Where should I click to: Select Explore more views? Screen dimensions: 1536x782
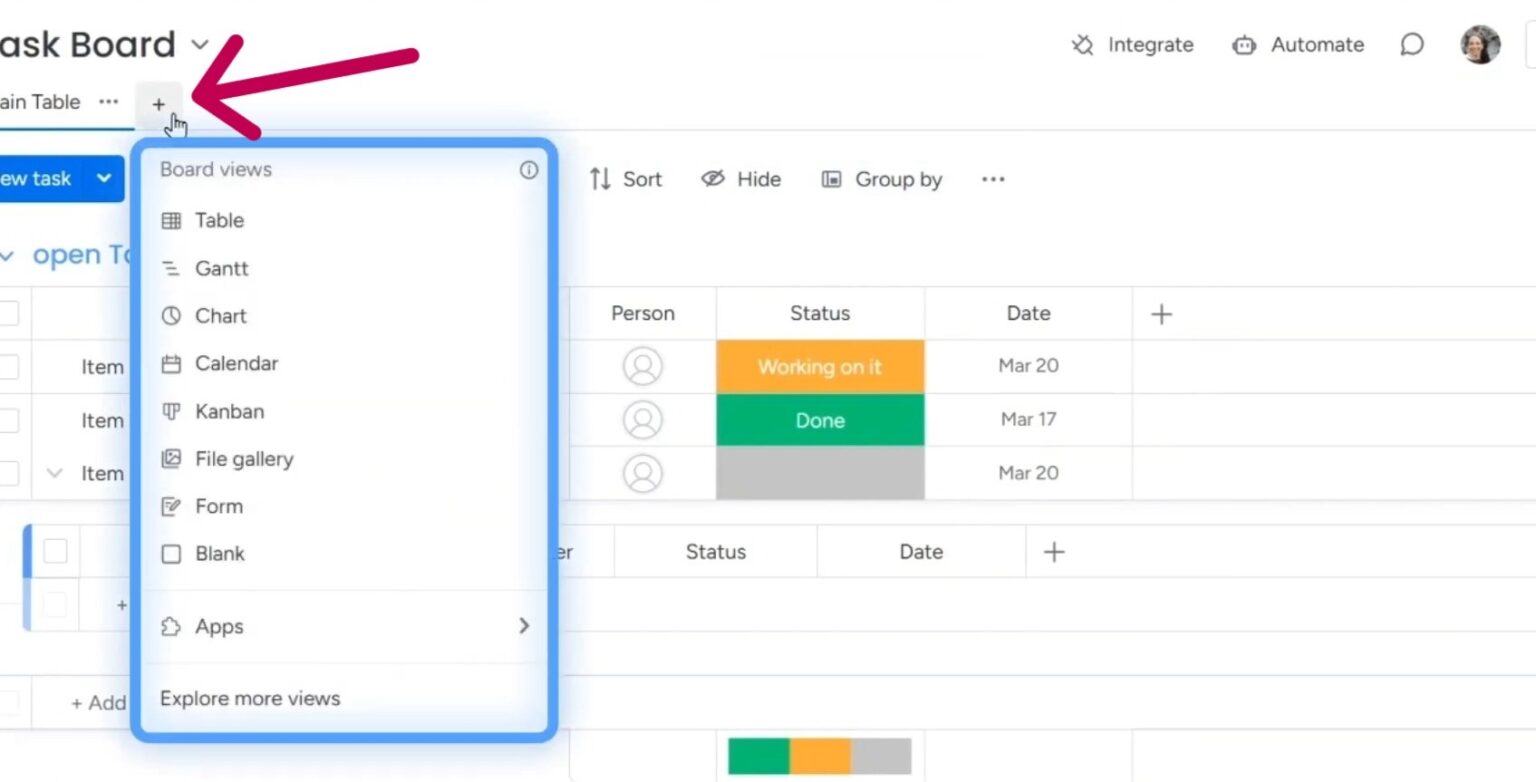click(249, 698)
